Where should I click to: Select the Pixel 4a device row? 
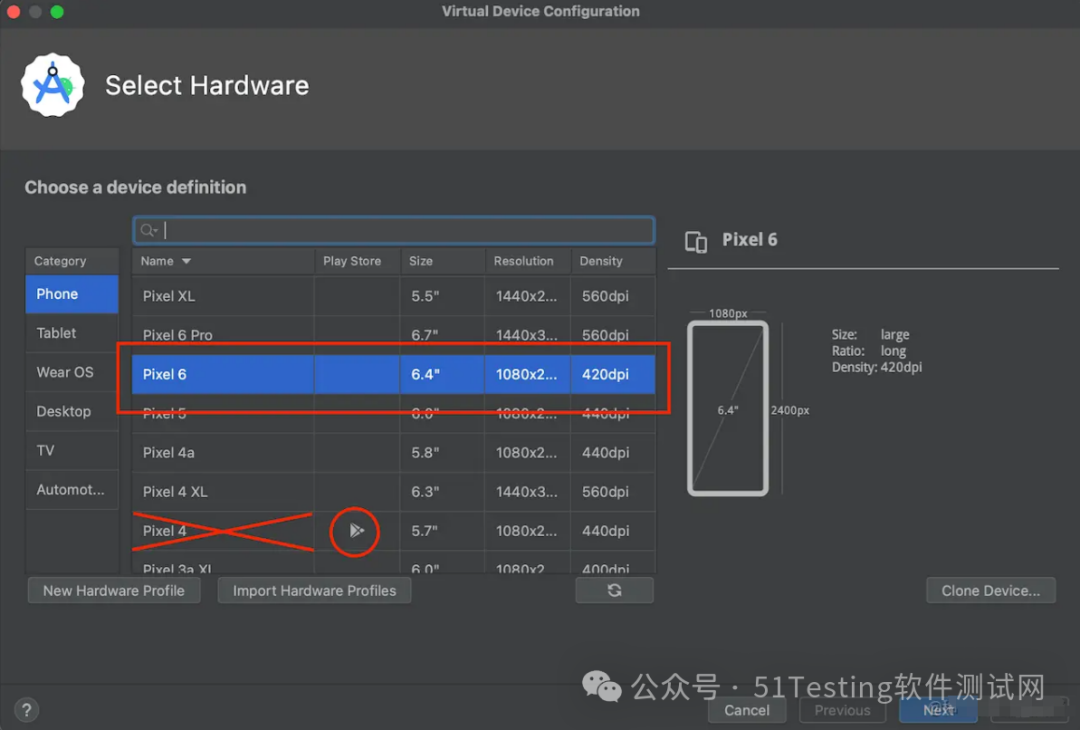pos(393,452)
